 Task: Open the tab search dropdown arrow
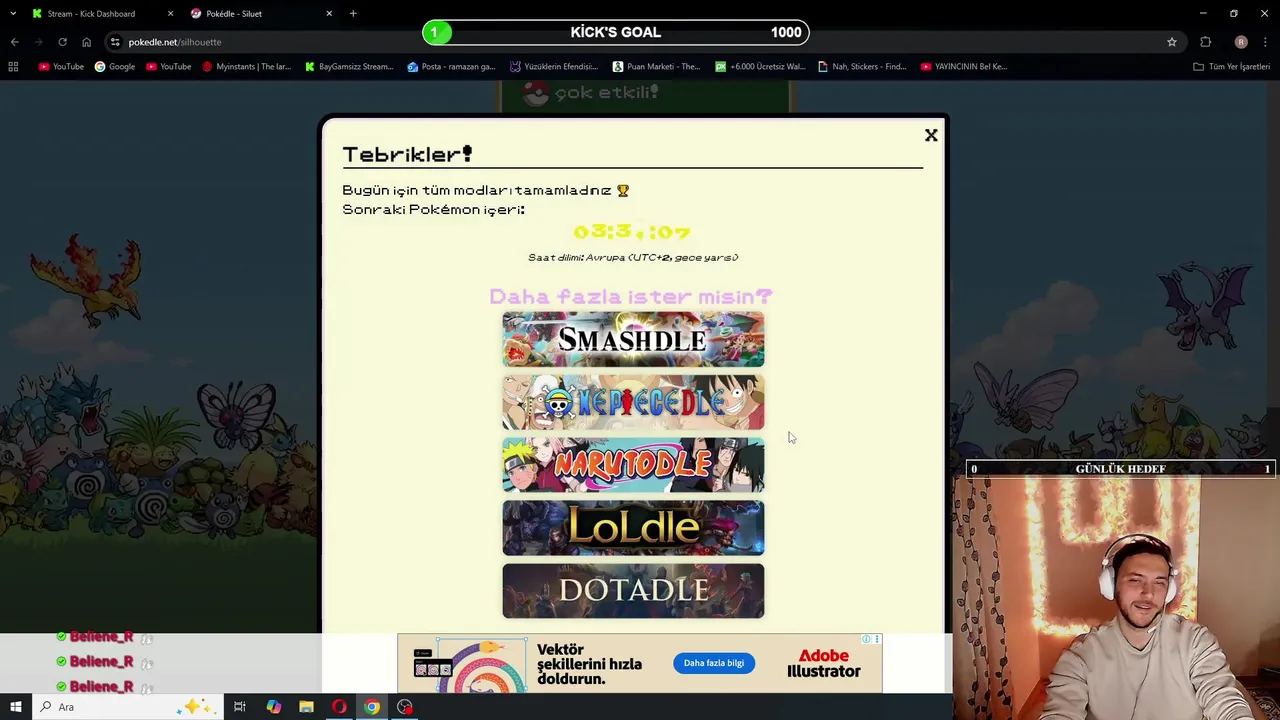(x=12, y=14)
